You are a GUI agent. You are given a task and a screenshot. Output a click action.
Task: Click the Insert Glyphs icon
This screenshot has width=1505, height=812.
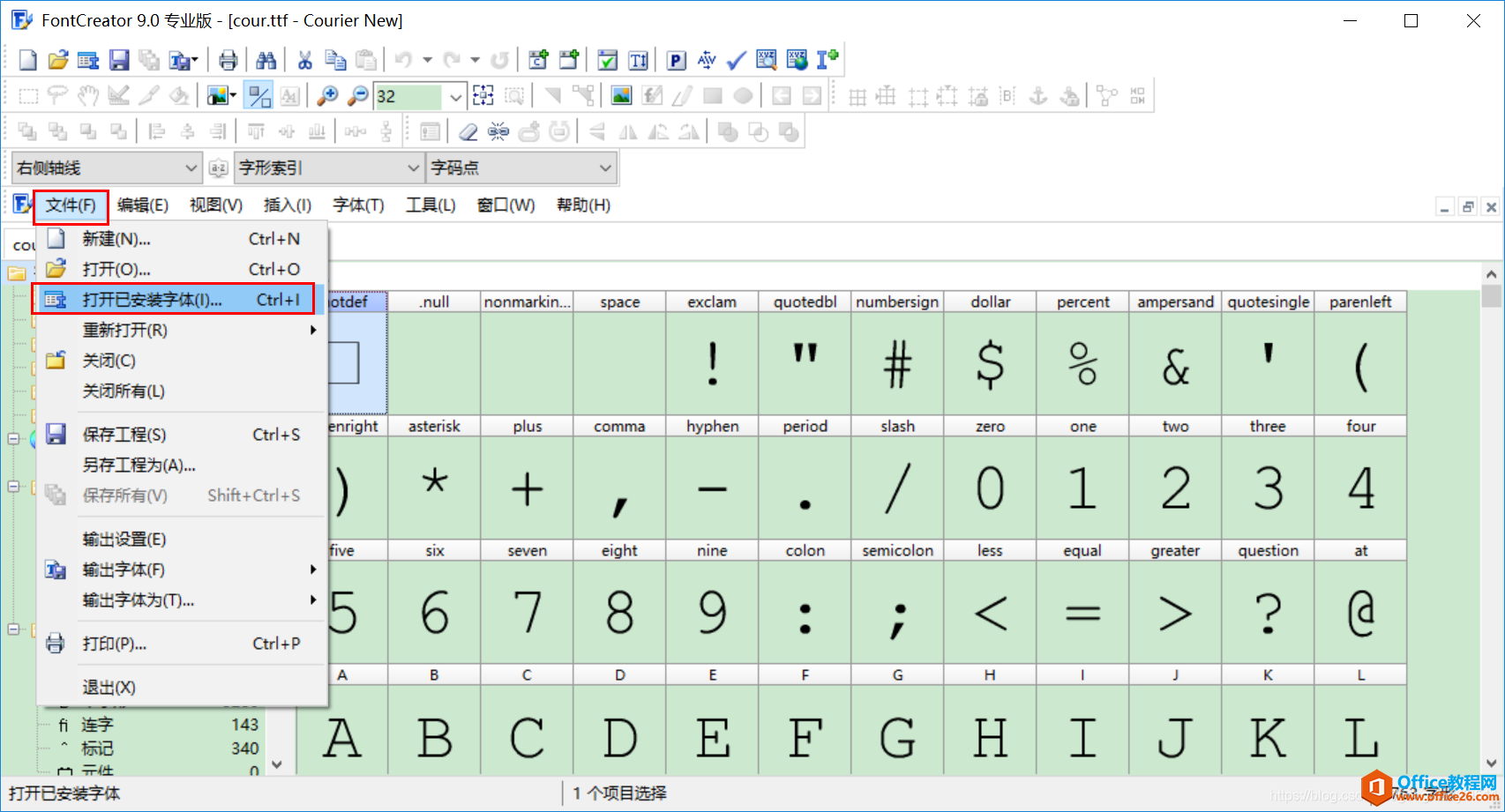(569, 60)
